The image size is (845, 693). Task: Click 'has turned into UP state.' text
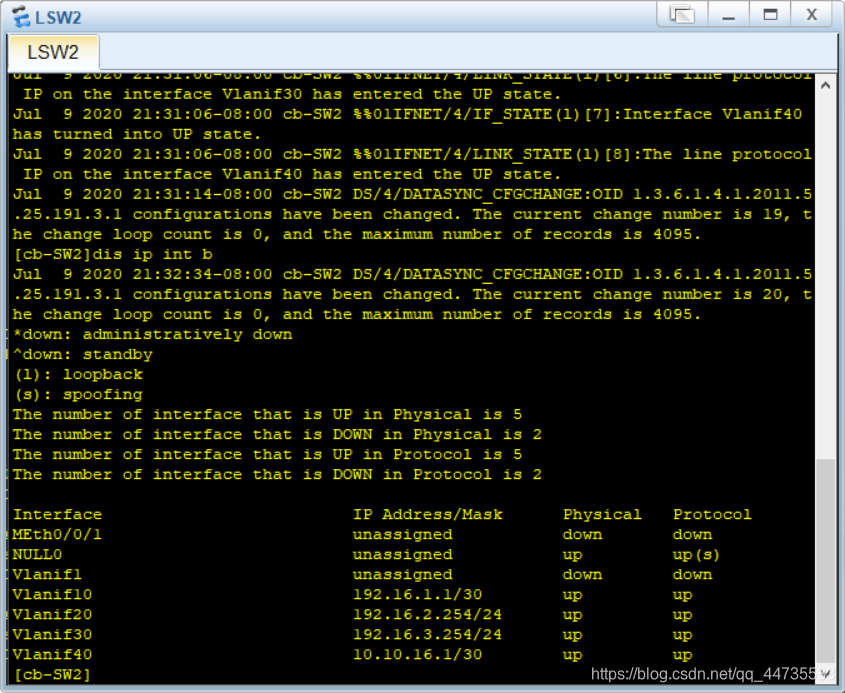pos(137,134)
